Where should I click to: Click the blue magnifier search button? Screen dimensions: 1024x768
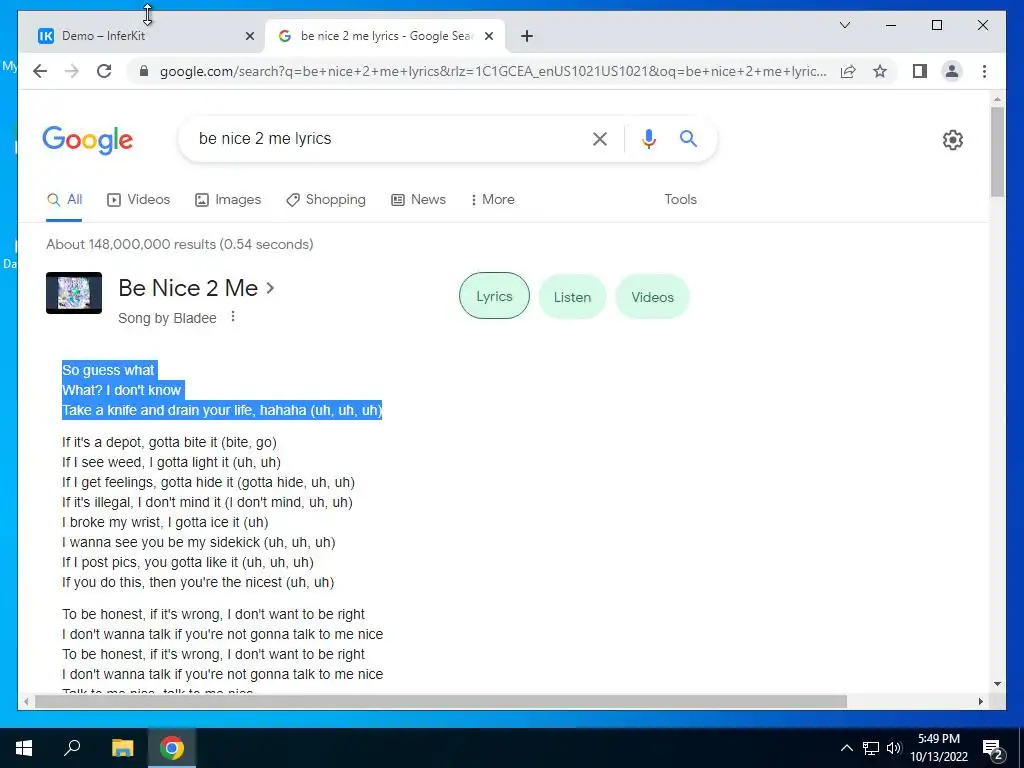688,138
